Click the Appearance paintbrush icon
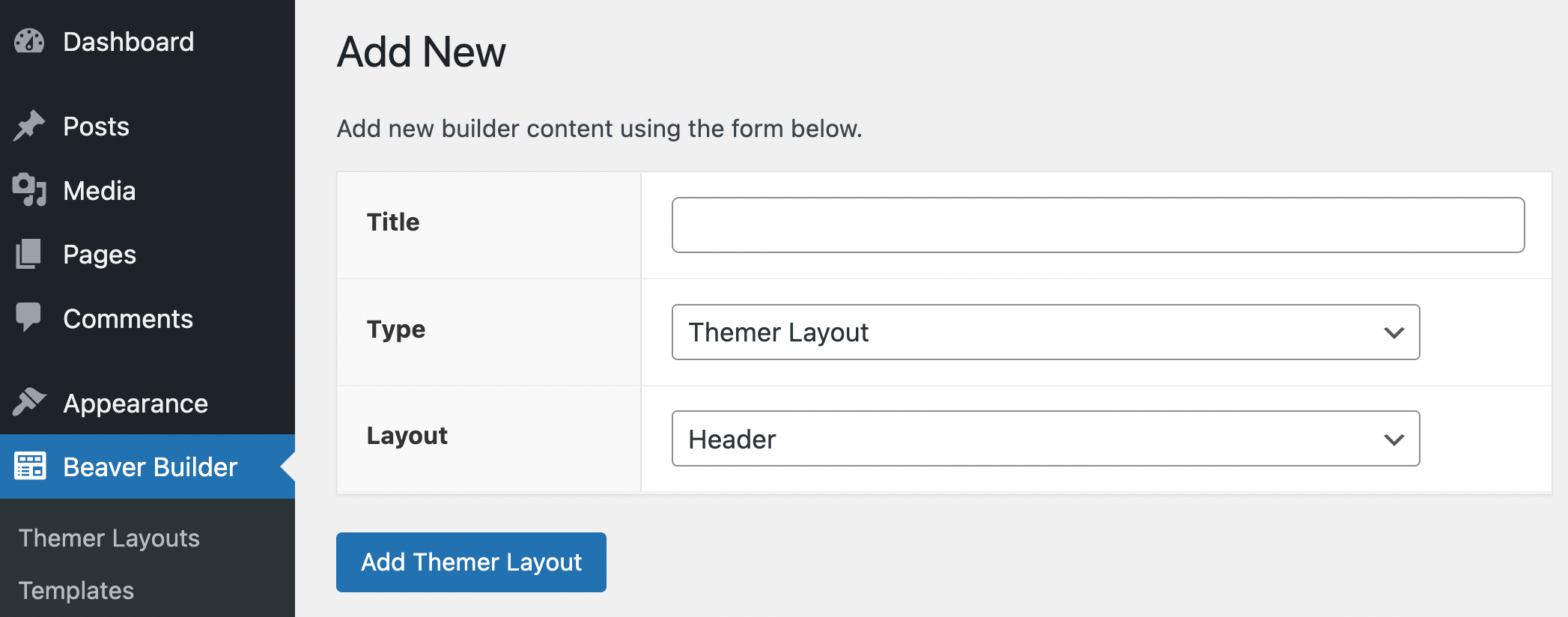Image resolution: width=1568 pixels, height=617 pixels. tap(30, 403)
